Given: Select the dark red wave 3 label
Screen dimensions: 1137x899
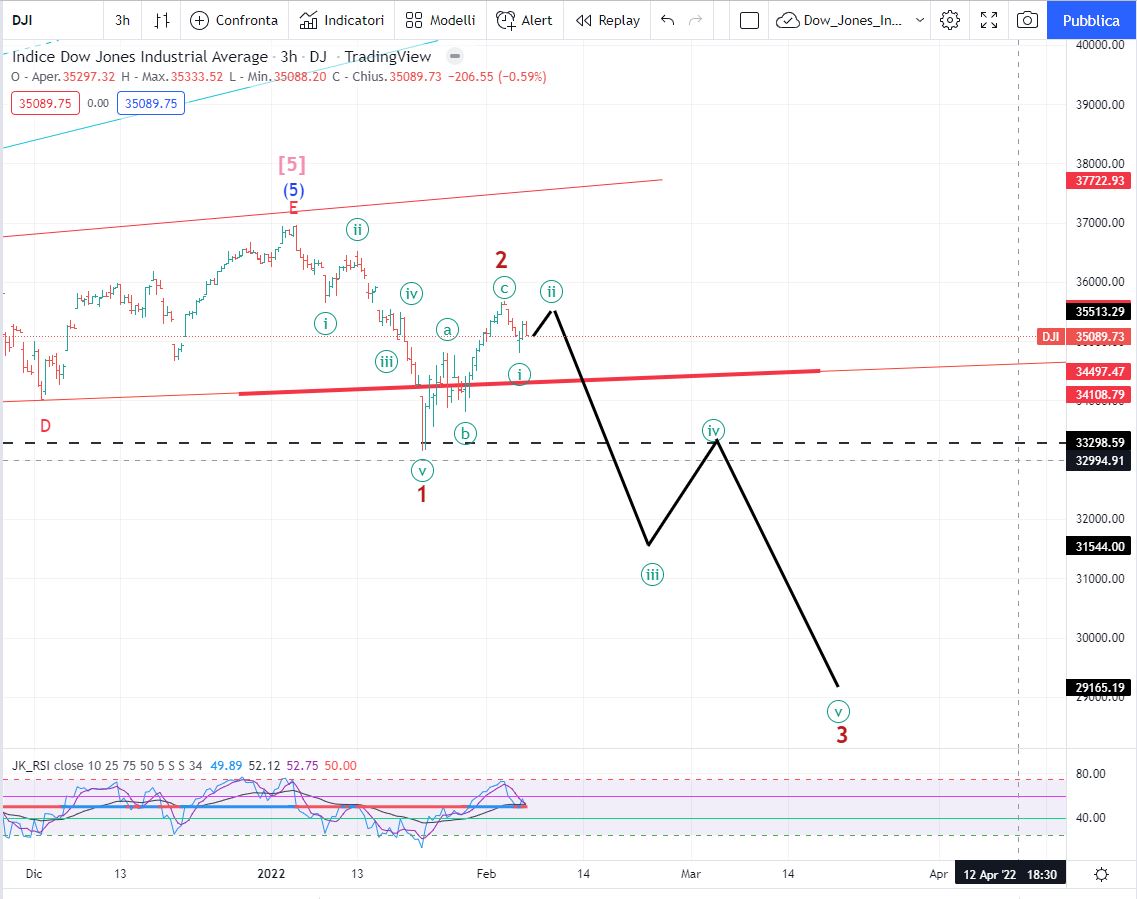Looking at the screenshot, I should click(842, 735).
